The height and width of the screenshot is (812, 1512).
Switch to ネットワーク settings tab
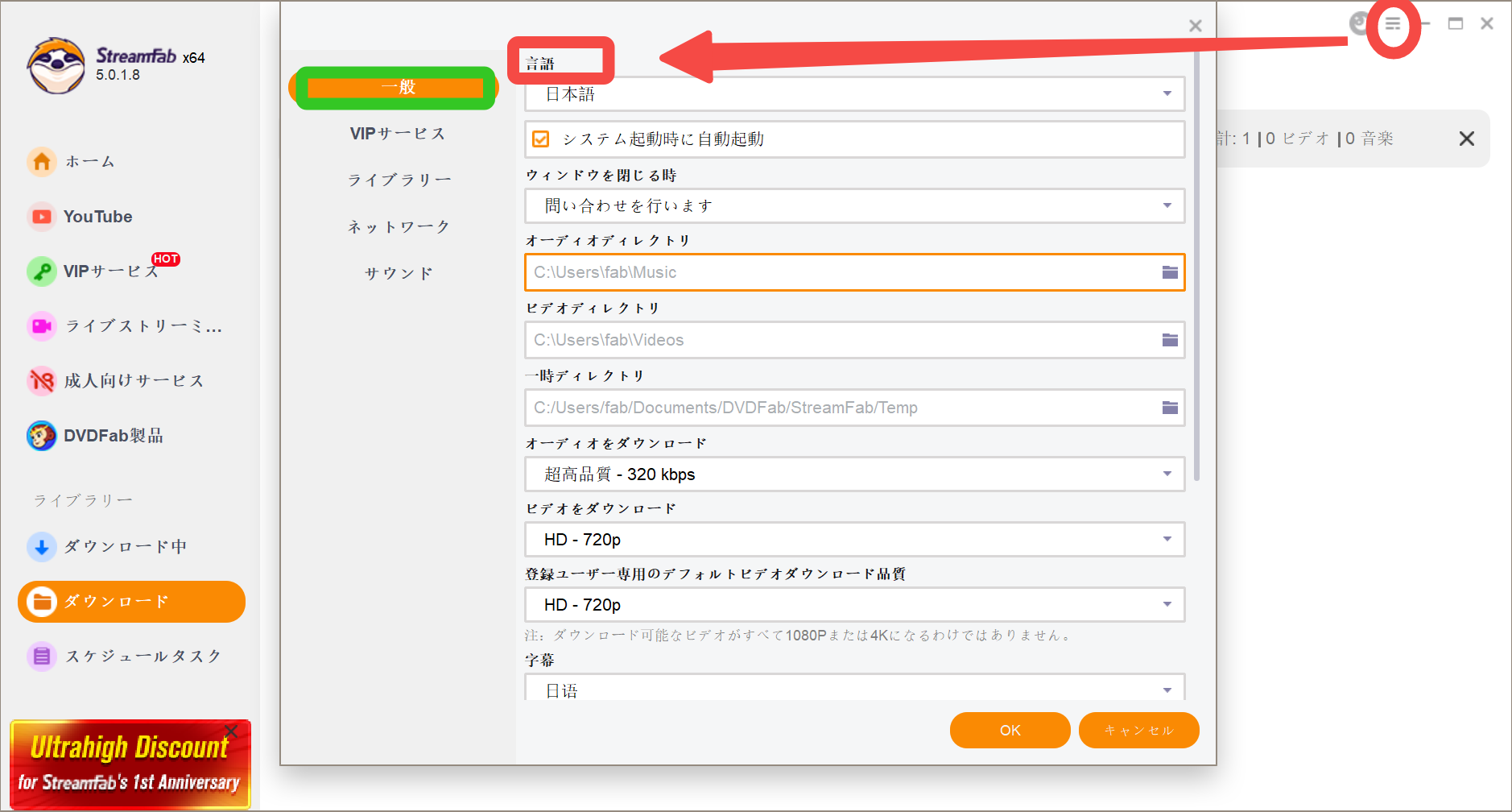point(399,227)
